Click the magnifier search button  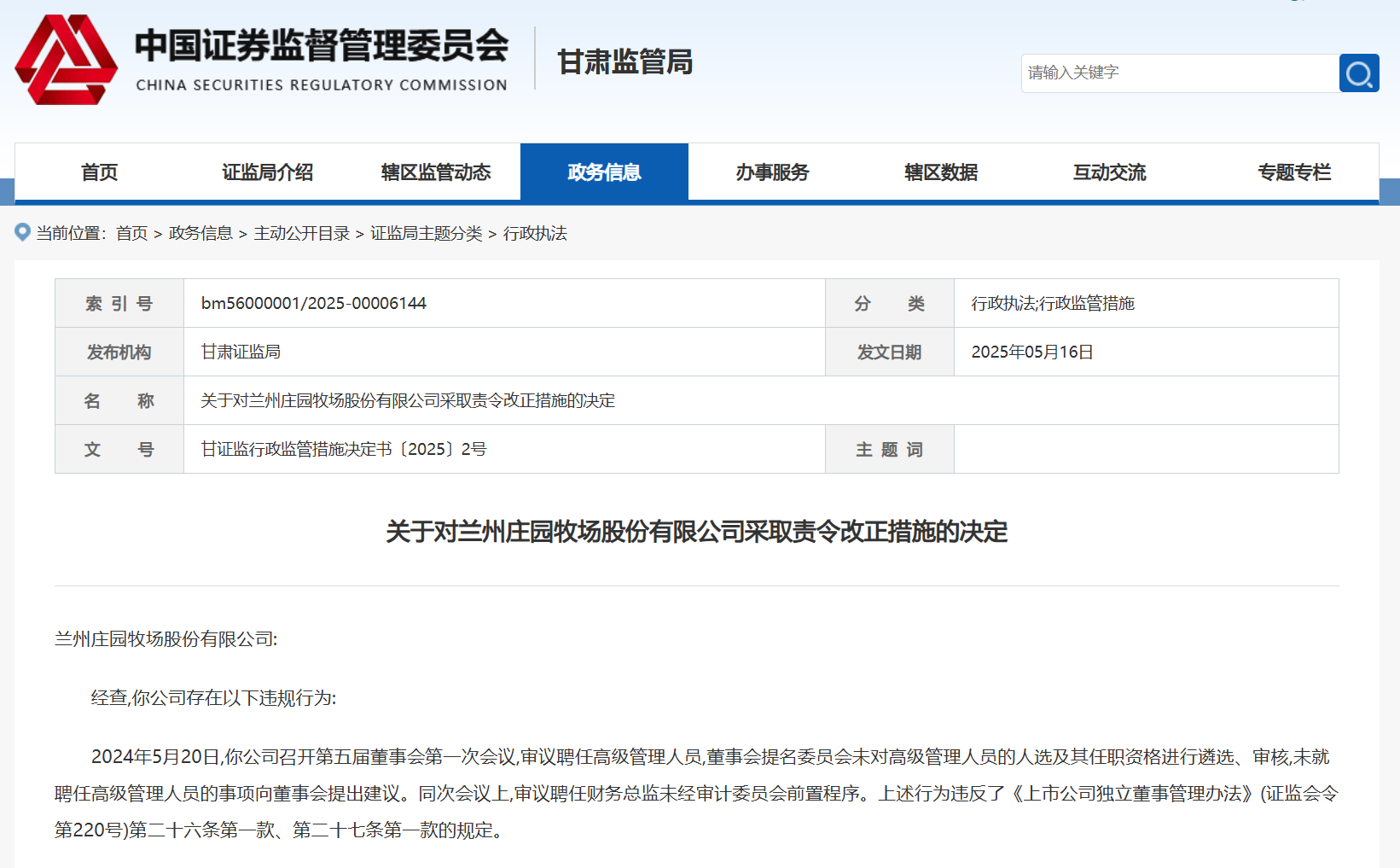1359,73
